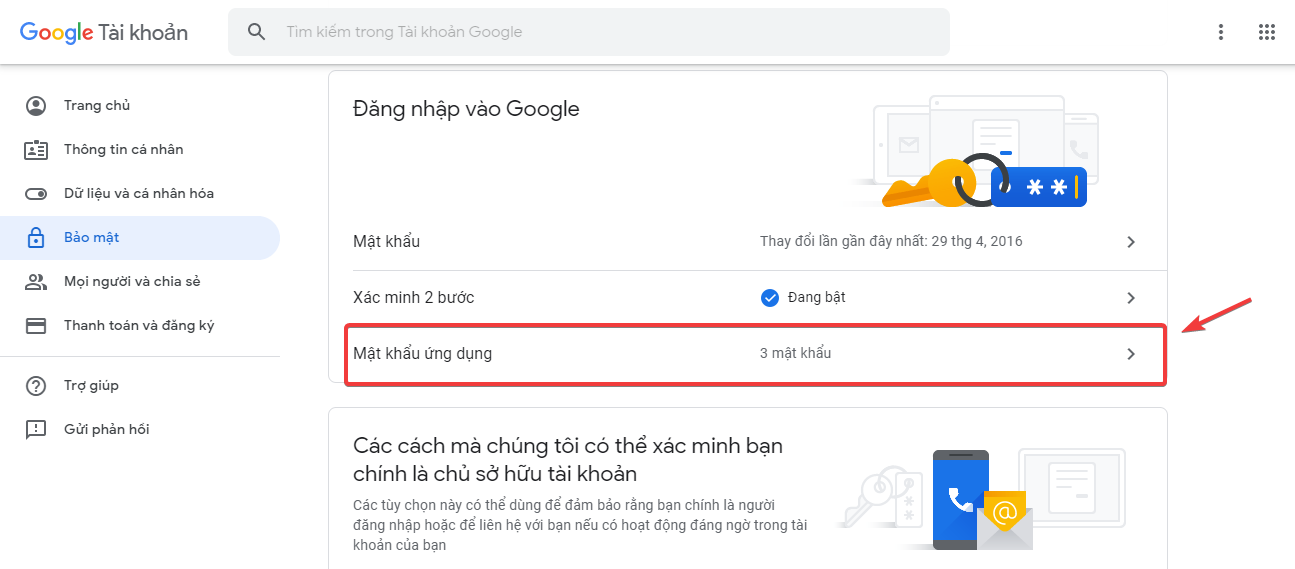Open the Google apps grid
The width and height of the screenshot is (1295, 569).
(1267, 32)
